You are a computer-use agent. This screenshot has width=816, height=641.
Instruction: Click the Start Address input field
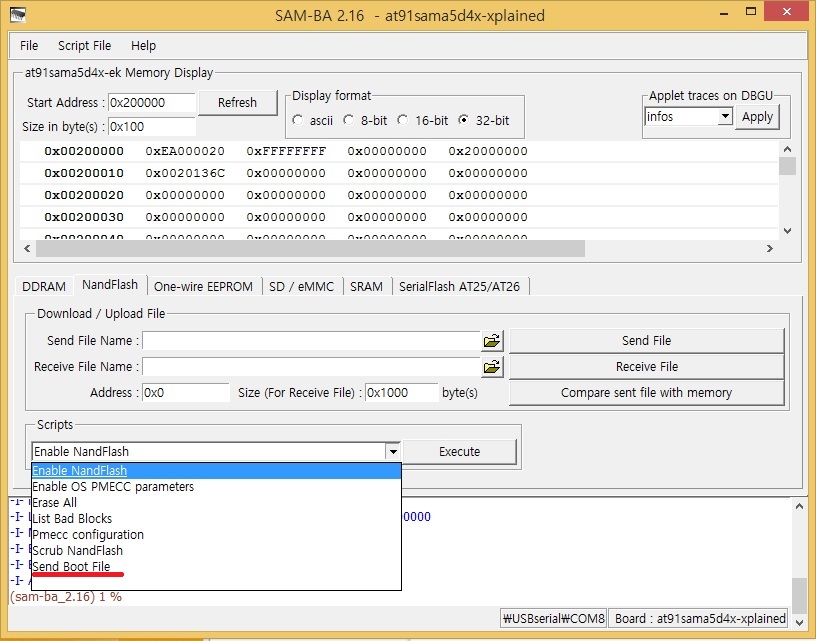(150, 103)
